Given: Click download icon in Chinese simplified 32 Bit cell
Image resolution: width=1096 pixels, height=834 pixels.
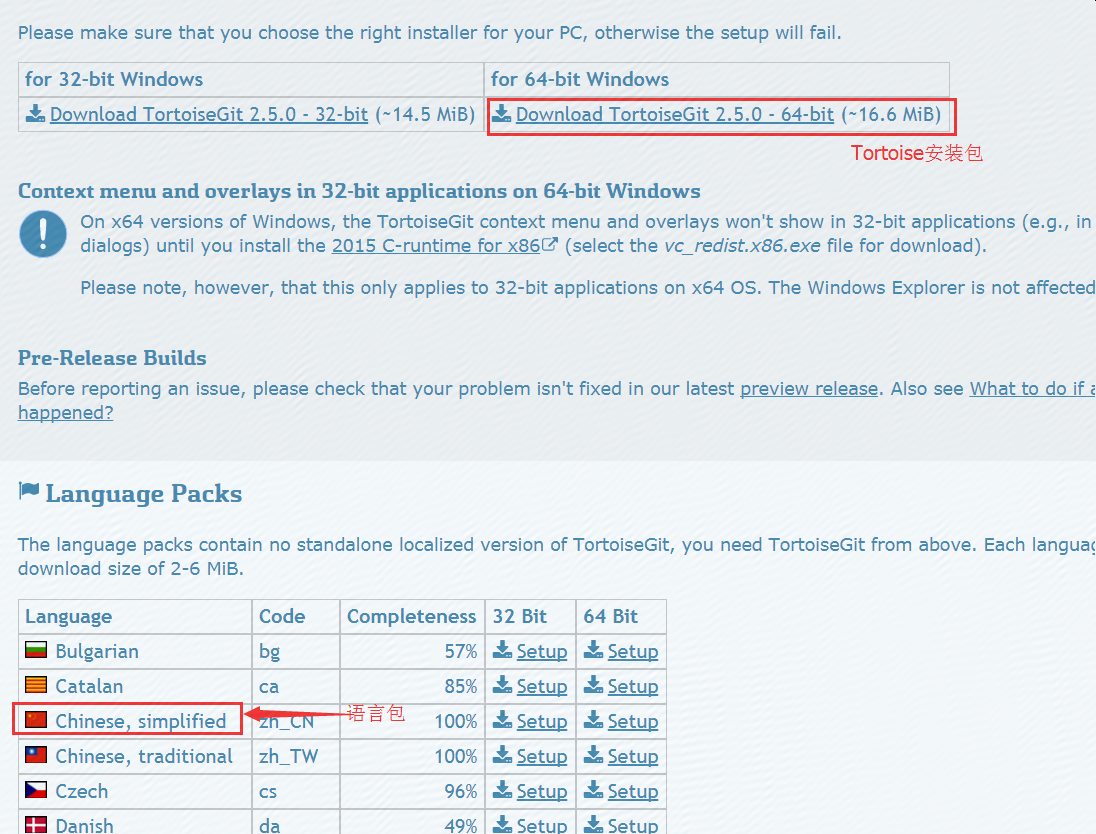Looking at the screenshot, I should [502, 719].
